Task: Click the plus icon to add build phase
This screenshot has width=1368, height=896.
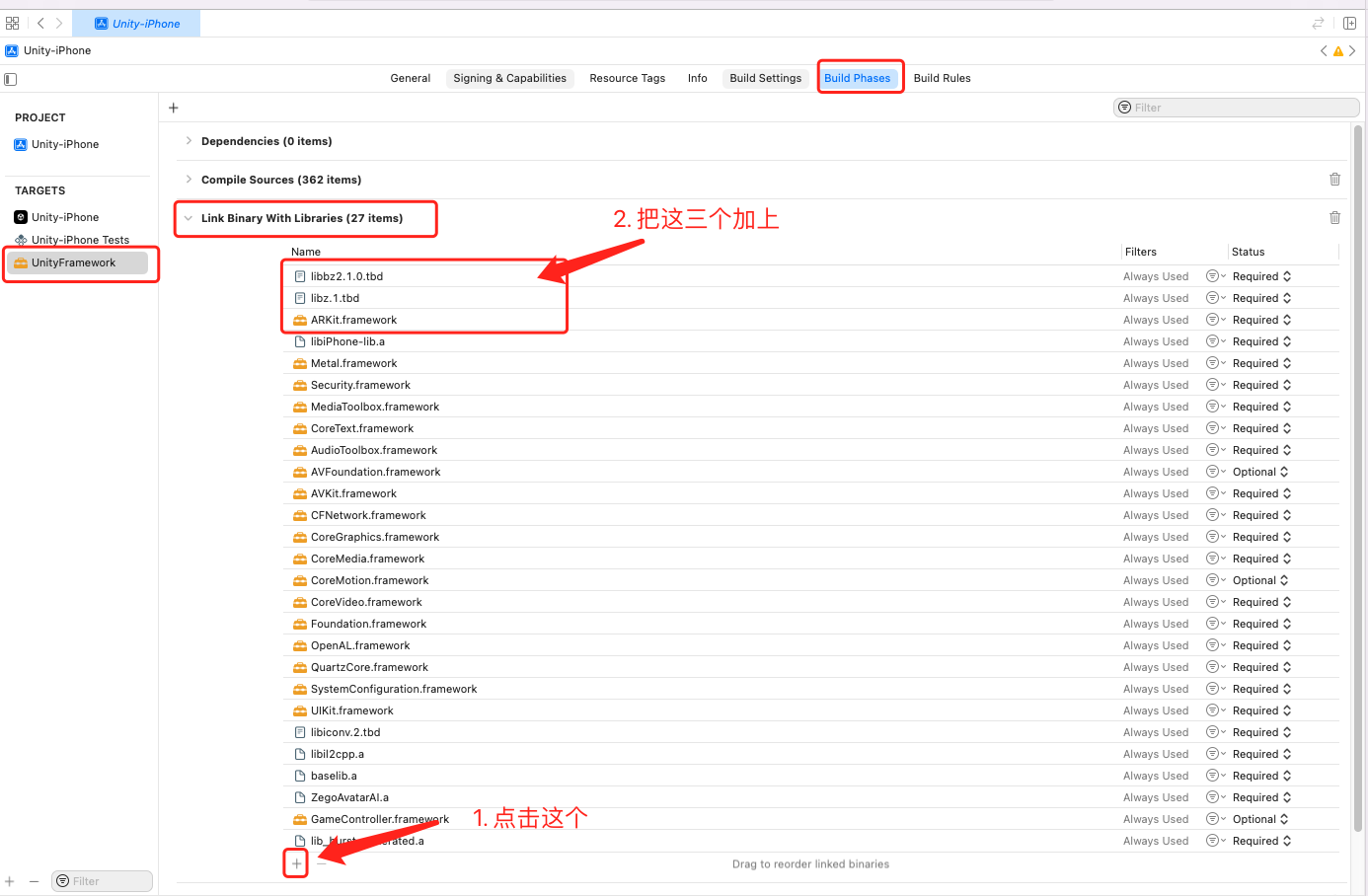Action: click(x=174, y=109)
